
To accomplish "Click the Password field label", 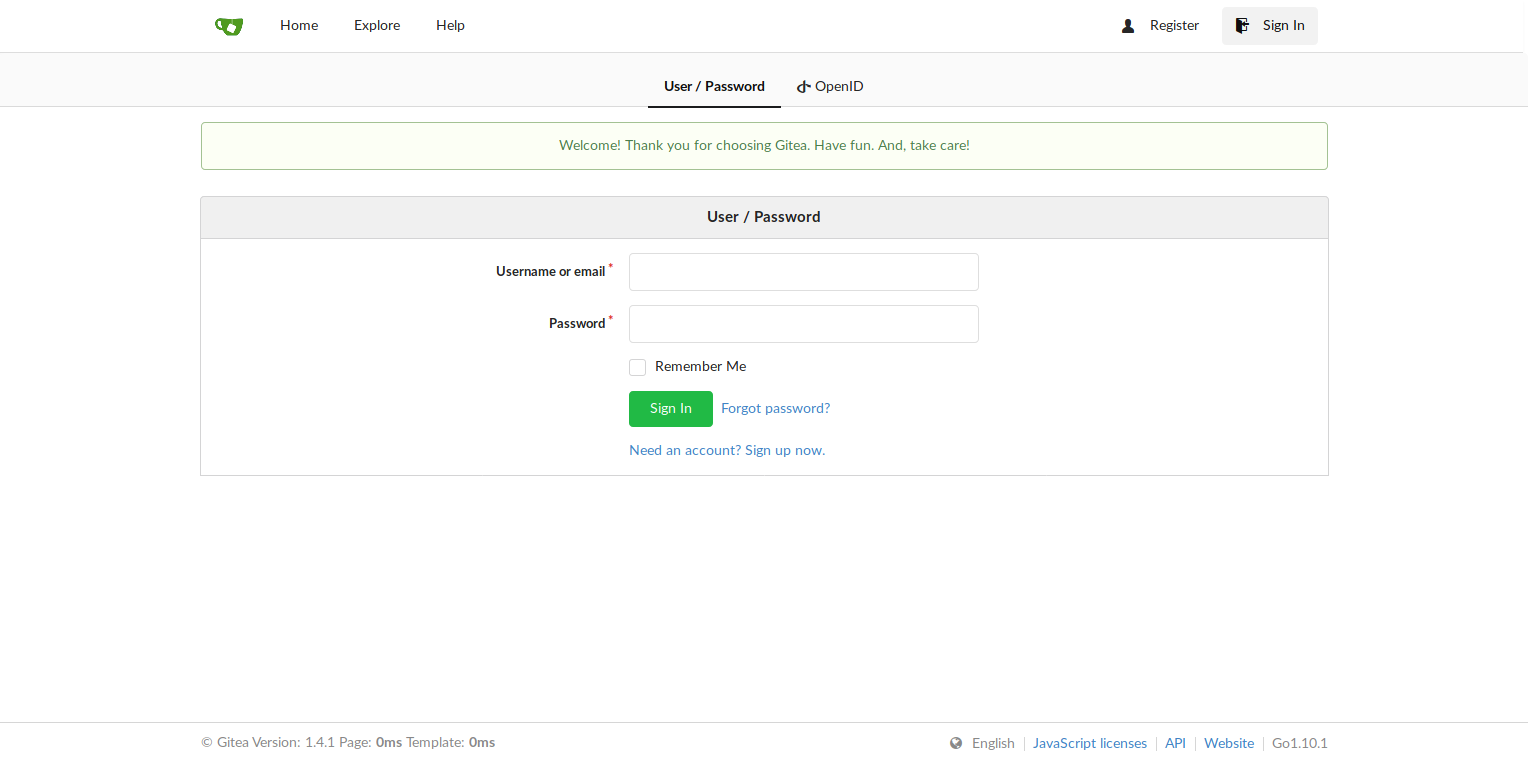I will click(x=577, y=324).
